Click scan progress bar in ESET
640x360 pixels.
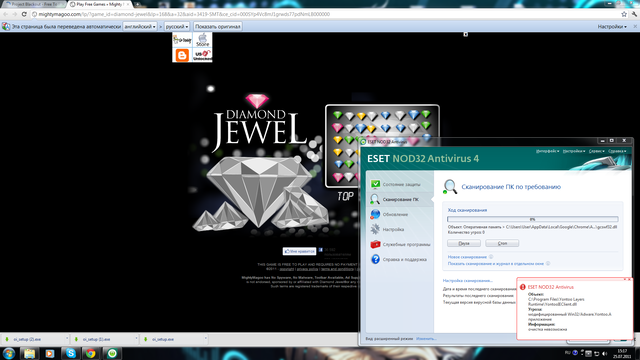point(532,219)
